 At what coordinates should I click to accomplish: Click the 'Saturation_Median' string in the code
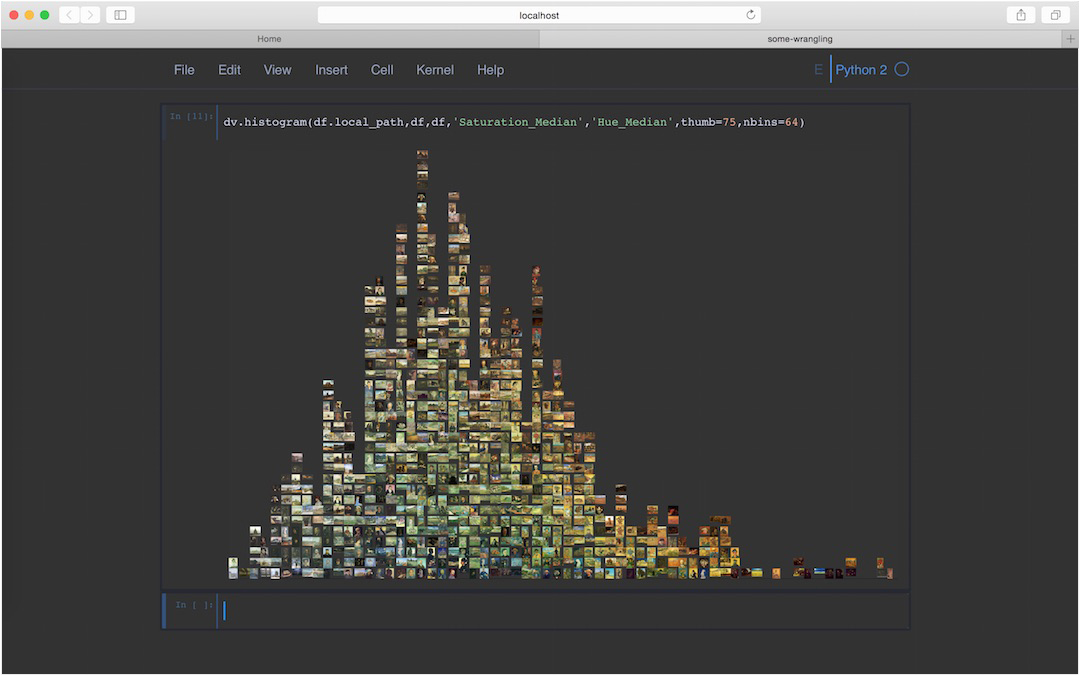(x=518, y=122)
